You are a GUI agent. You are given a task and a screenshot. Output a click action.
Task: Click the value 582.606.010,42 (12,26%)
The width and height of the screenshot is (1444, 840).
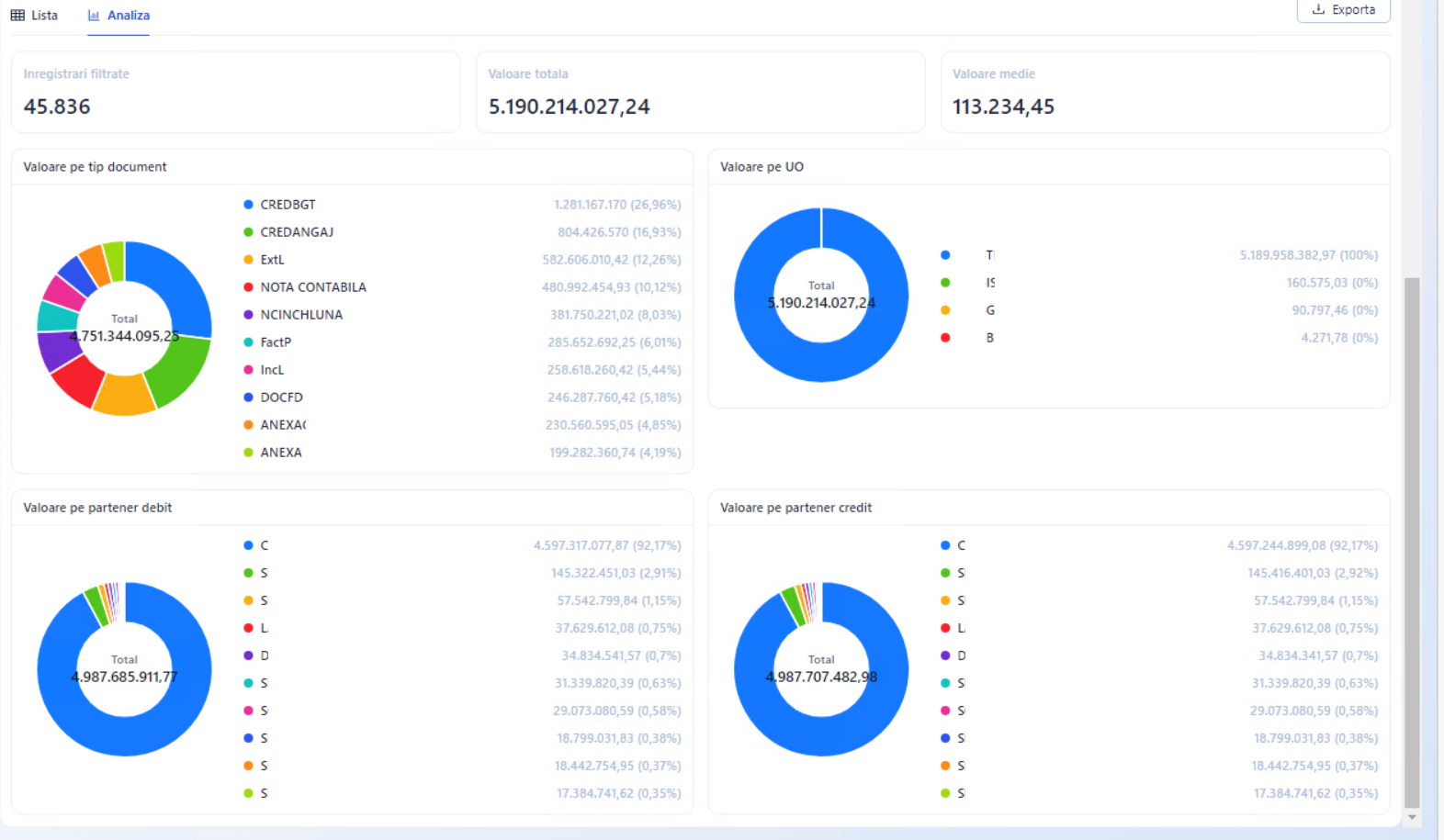[x=612, y=260]
